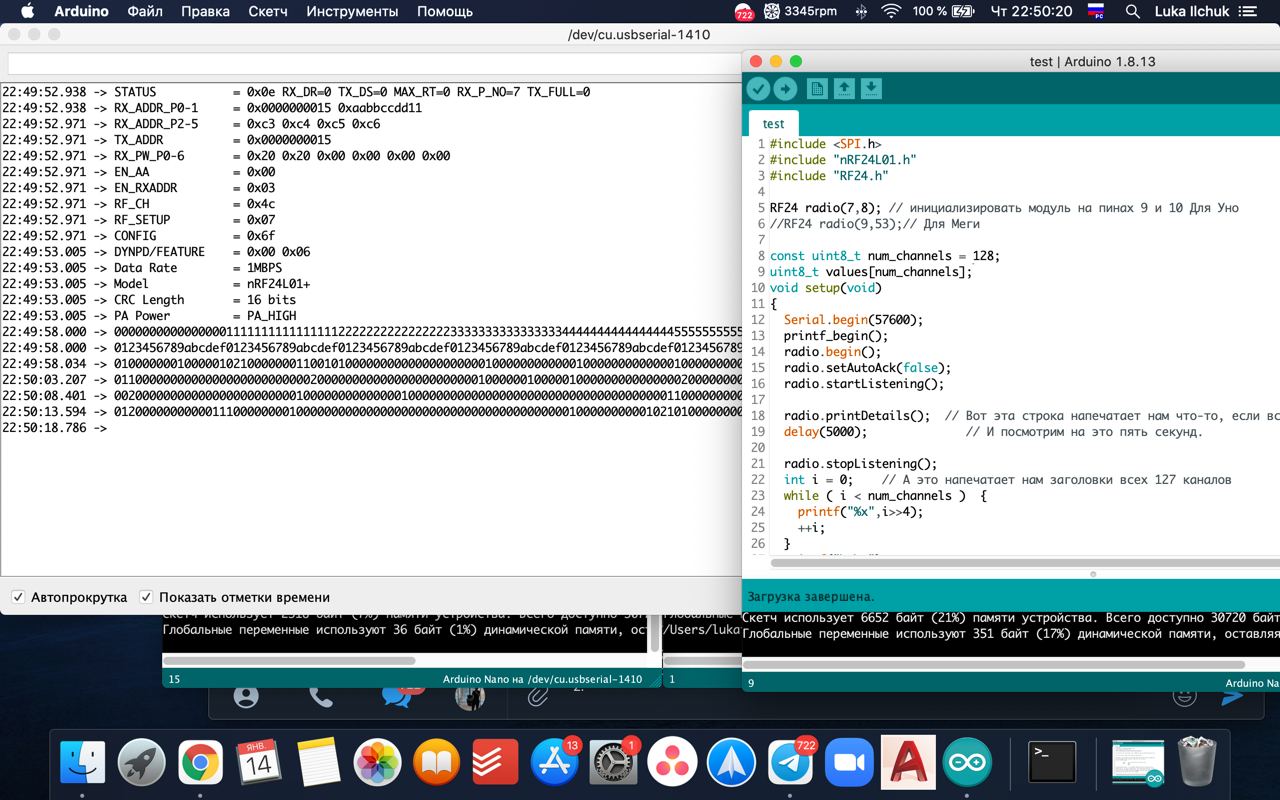Click the recent document thumbnail in Dock
Viewport: 1280px width, 800px height.
point(1138,762)
